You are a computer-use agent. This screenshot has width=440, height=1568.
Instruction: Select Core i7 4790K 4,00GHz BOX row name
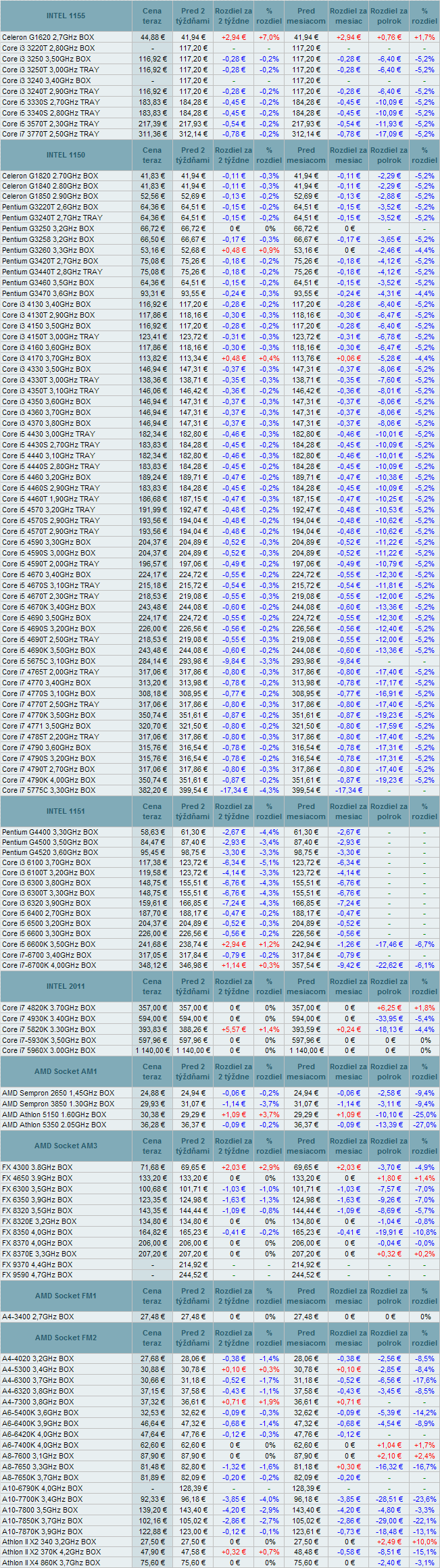(x=49, y=780)
